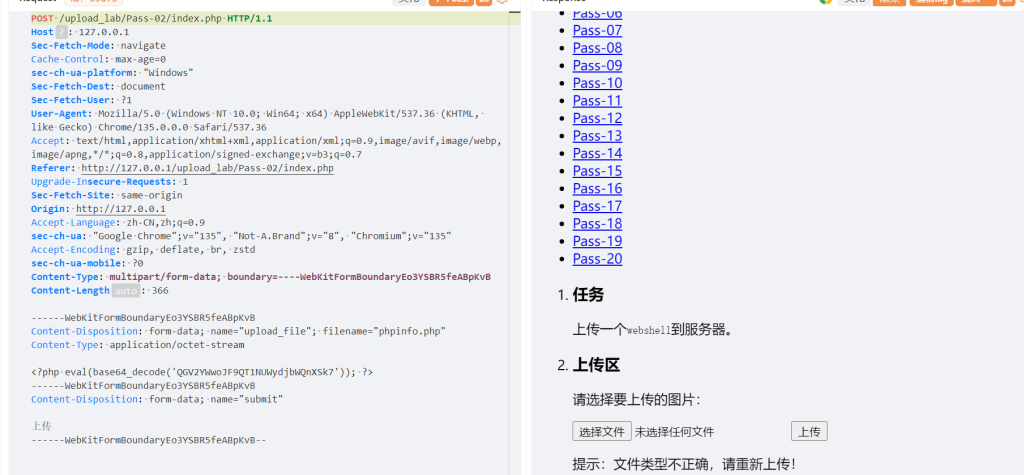Click the 上传 upload button

tap(809, 432)
